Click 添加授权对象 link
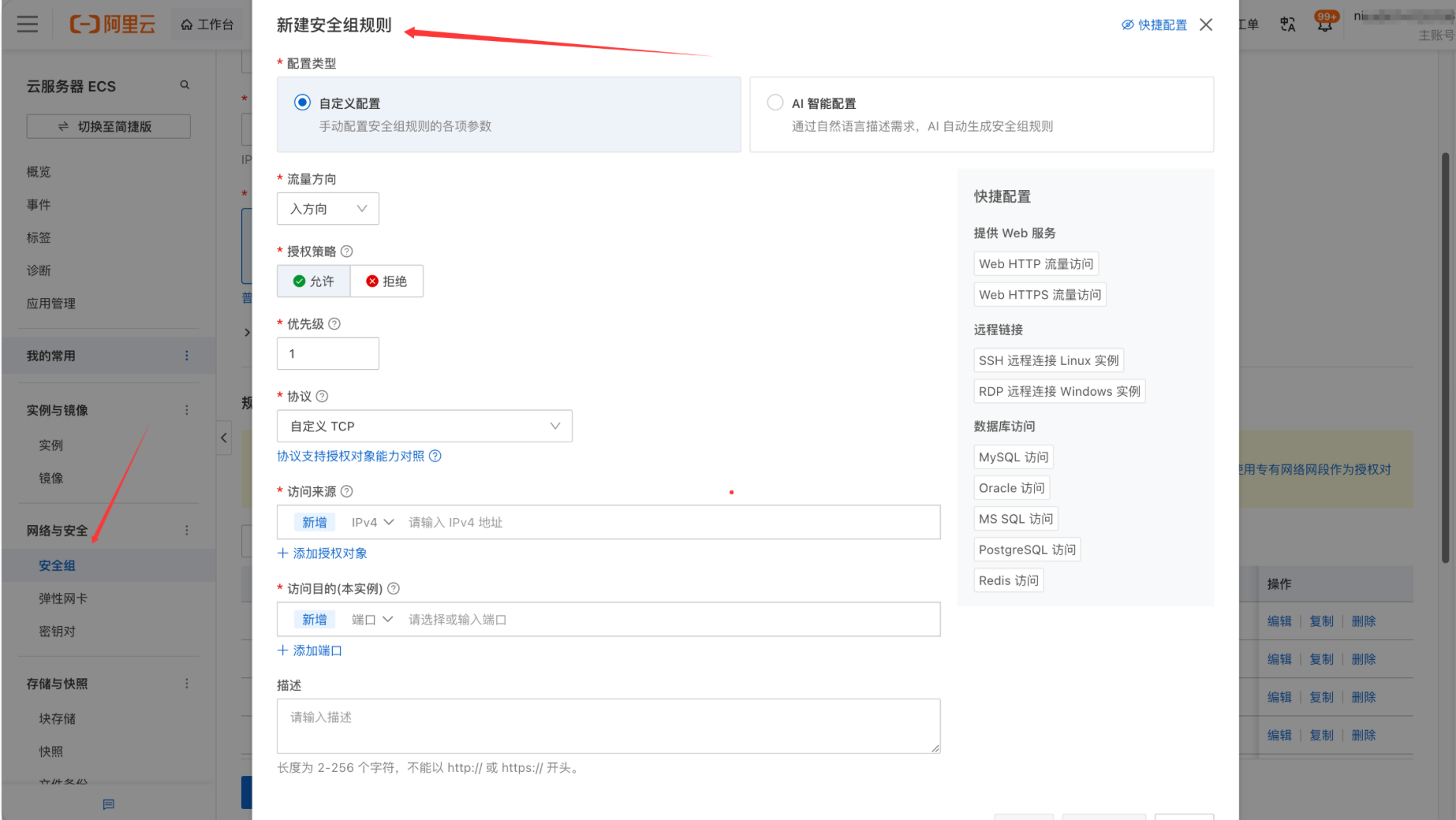This screenshot has width=1456, height=820. [x=323, y=553]
